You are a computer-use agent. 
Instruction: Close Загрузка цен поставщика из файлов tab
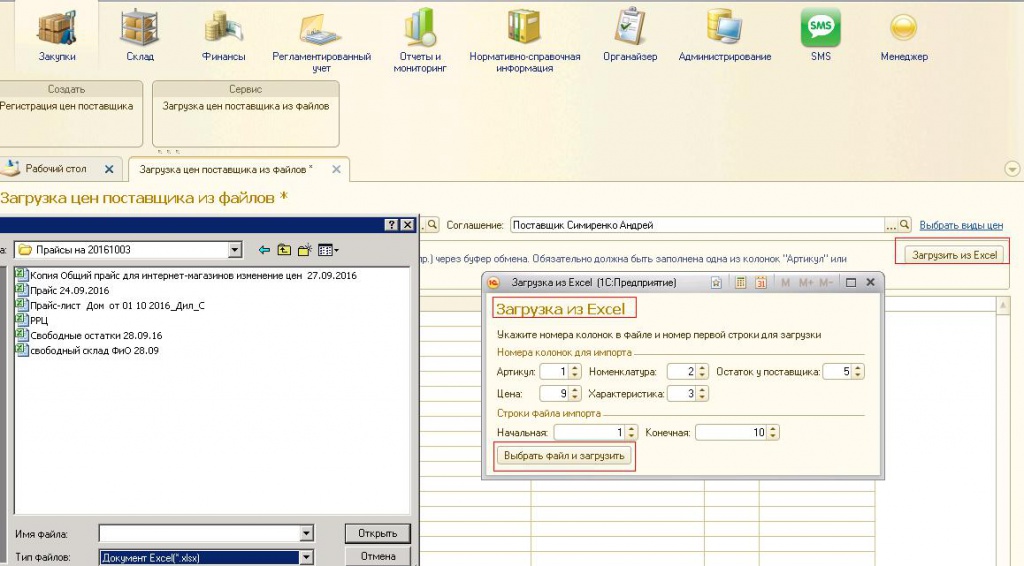coord(336,169)
